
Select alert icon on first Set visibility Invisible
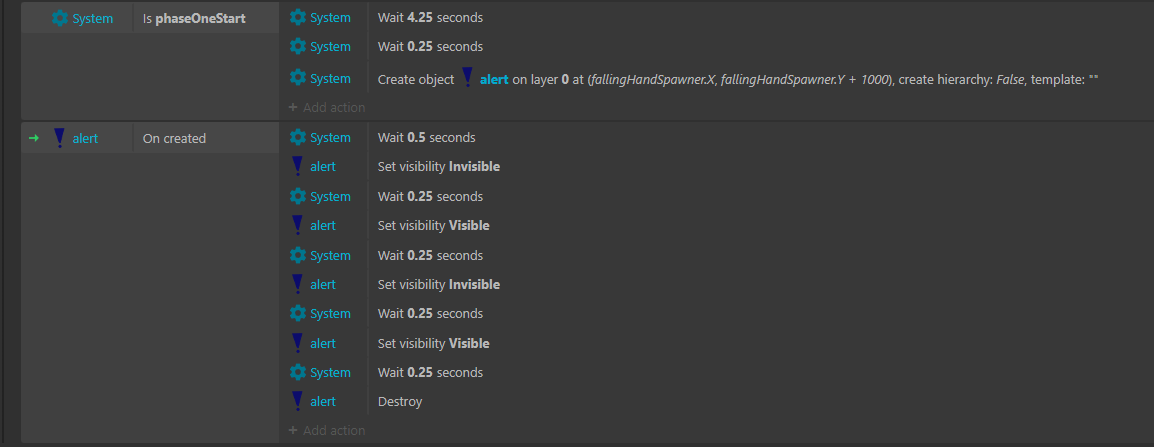coord(298,166)
